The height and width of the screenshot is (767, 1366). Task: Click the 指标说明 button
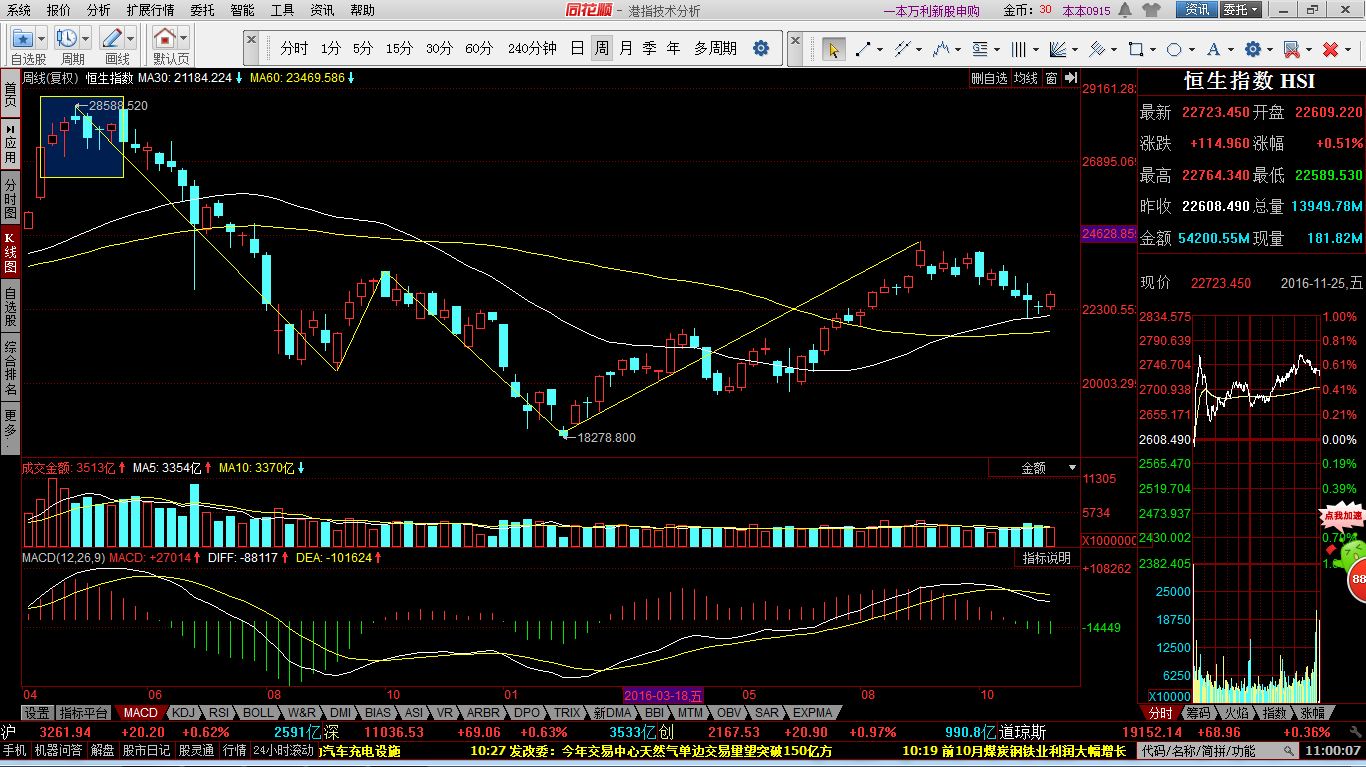tap(1047, 558)
